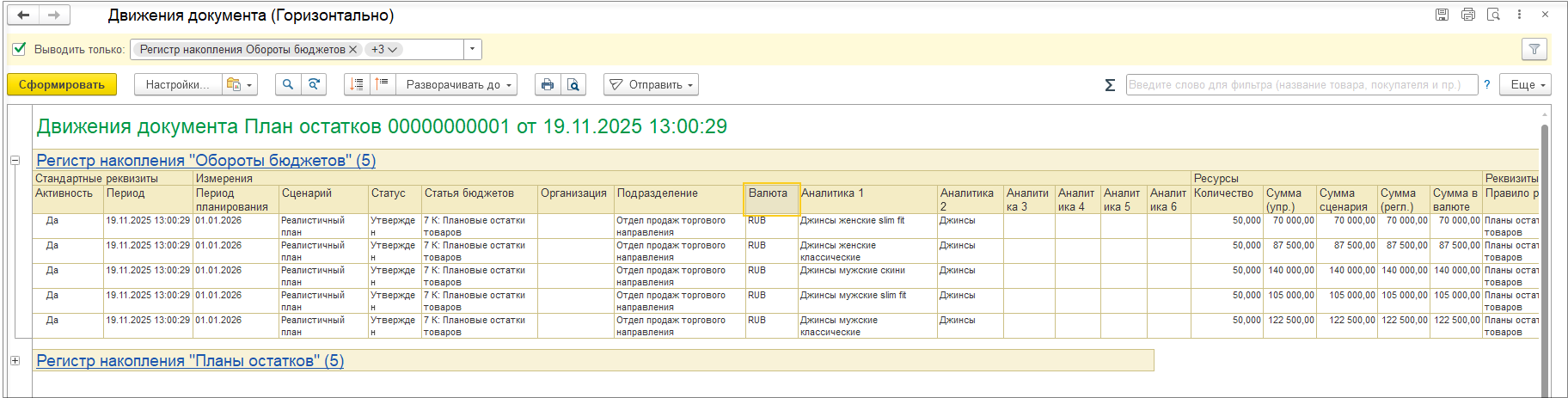Open the 'Еще' menu

[x=1526, y=84]
